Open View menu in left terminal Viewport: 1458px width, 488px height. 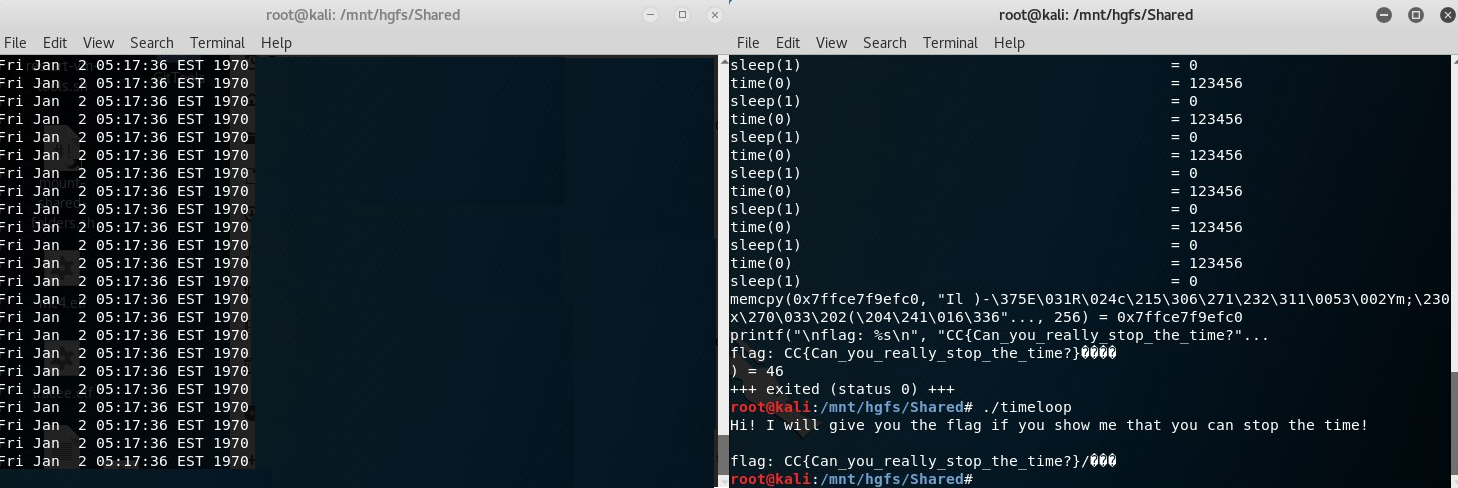pyautogui.click(x=99, y=43)
